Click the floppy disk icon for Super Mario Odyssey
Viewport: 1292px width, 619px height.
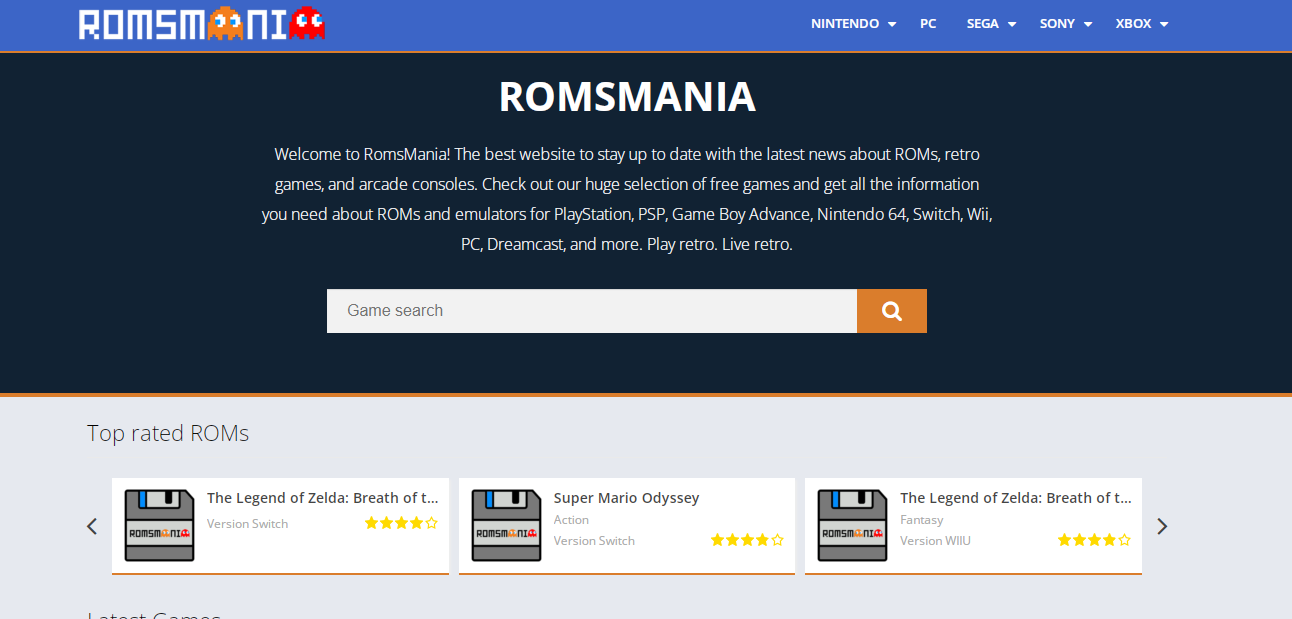[506, 524]
